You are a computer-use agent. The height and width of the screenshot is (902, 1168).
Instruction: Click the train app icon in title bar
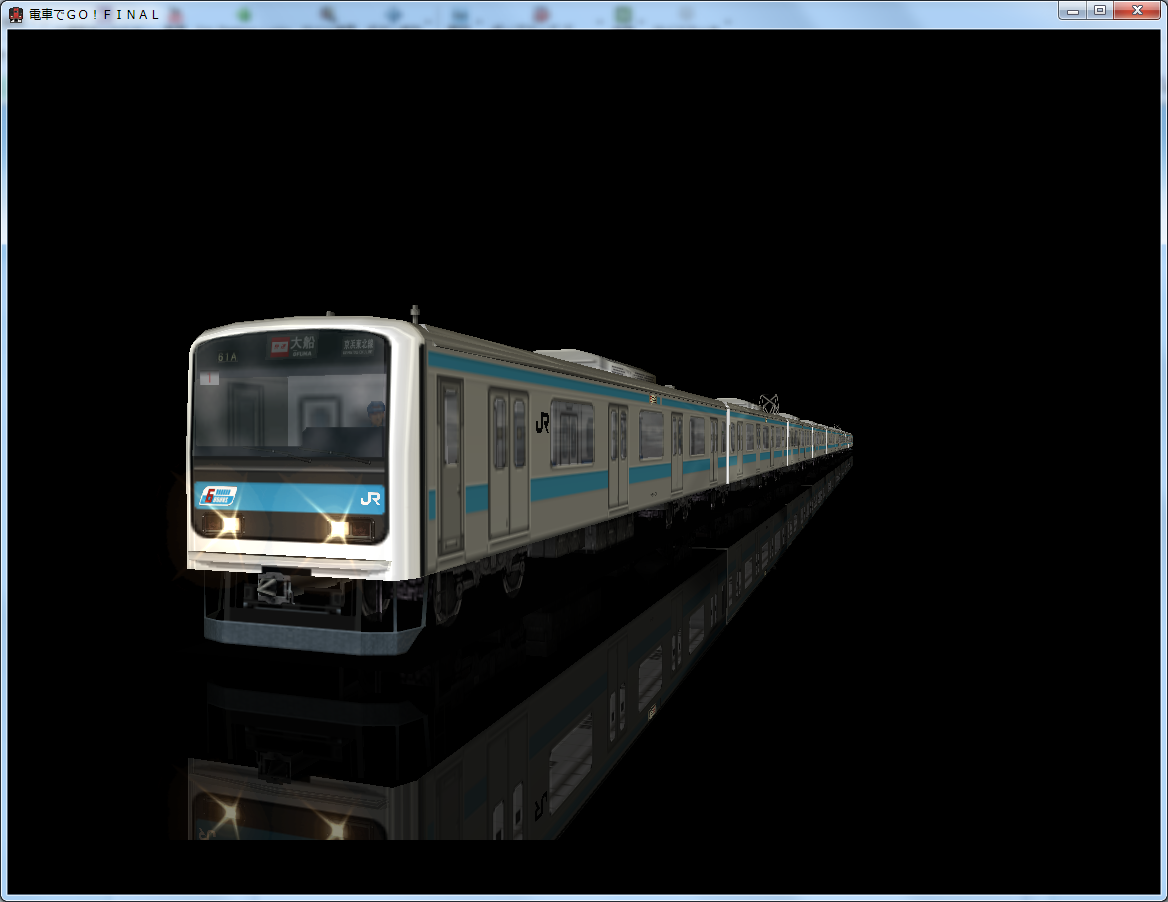click(16, 14)
